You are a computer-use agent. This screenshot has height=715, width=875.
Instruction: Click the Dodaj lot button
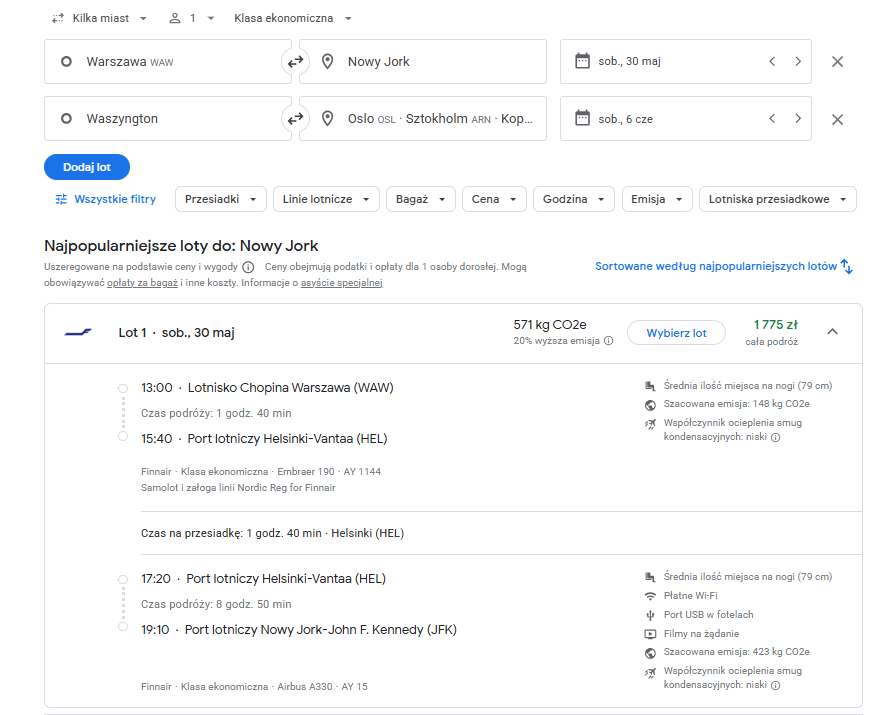87,167
